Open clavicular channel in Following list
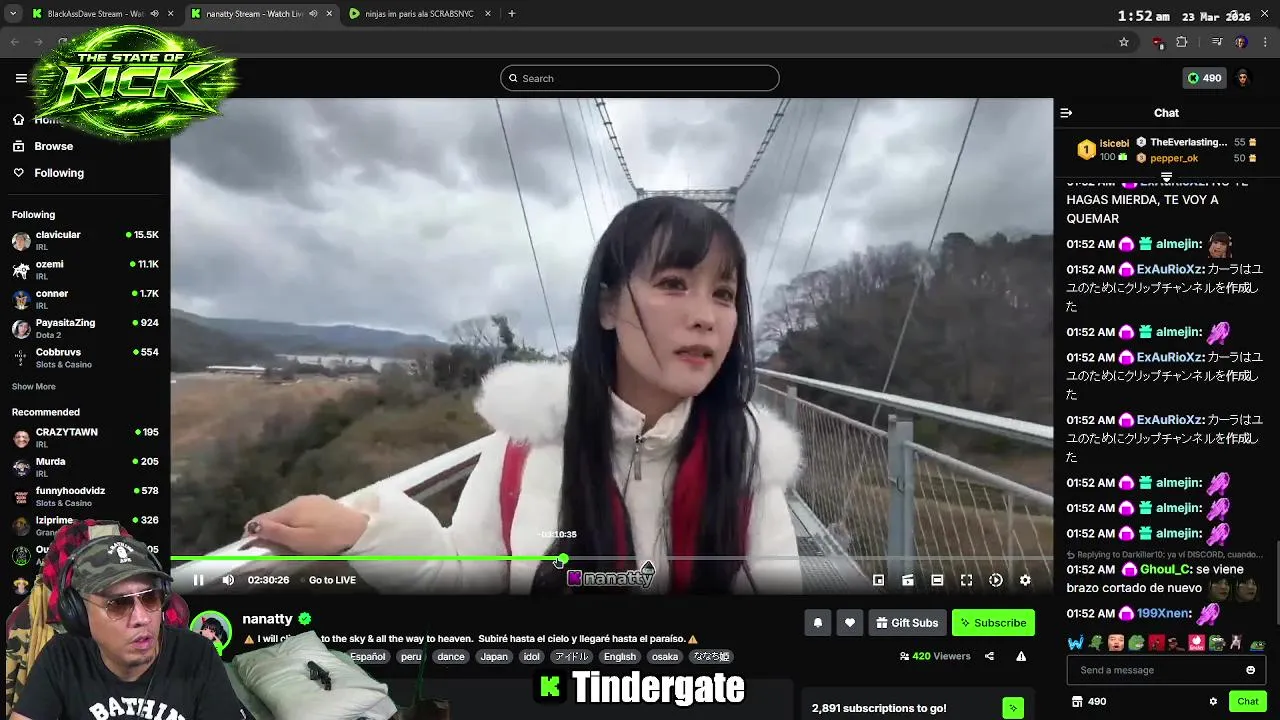 (85, 240)
